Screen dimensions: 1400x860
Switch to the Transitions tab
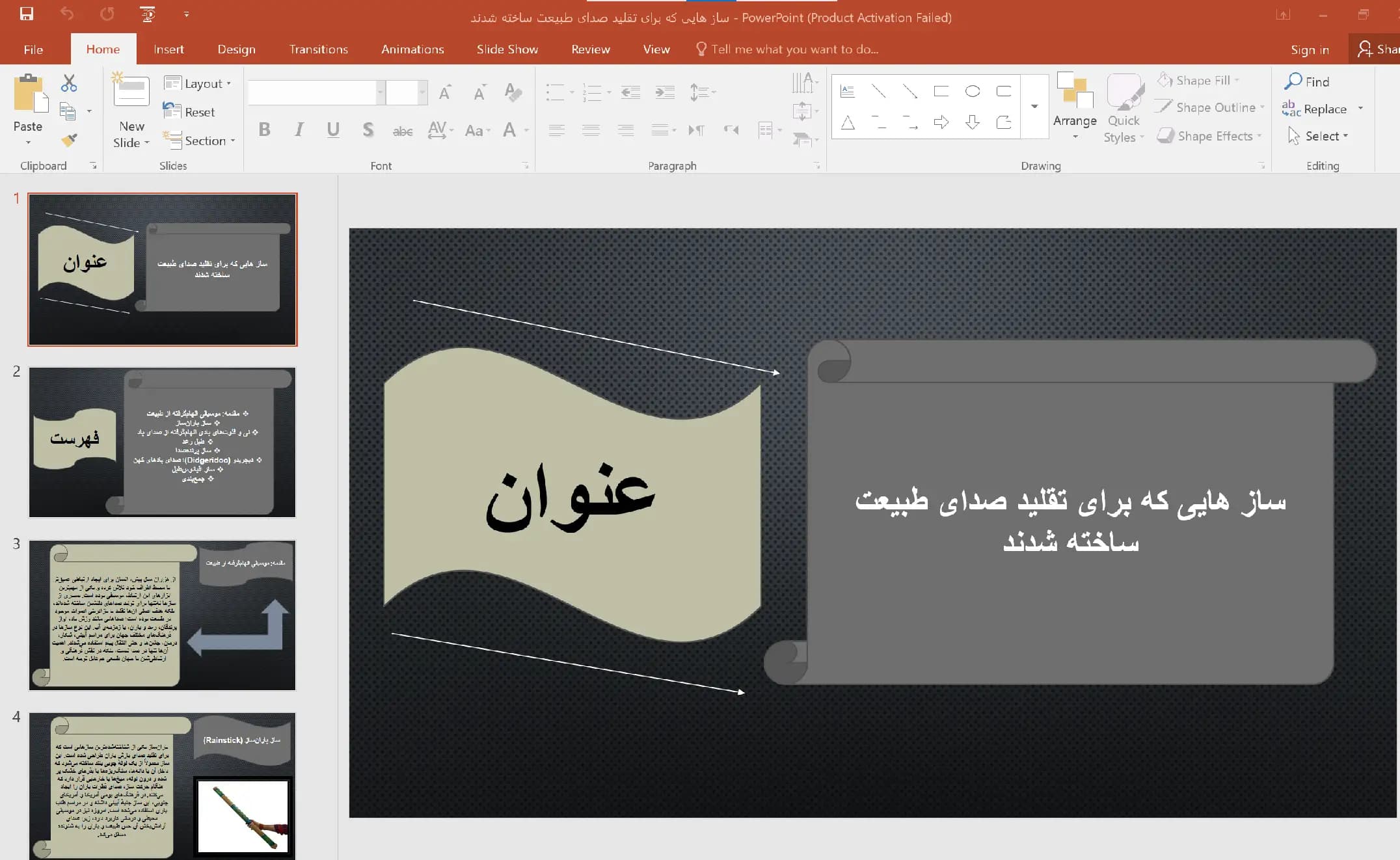(319, 49)
